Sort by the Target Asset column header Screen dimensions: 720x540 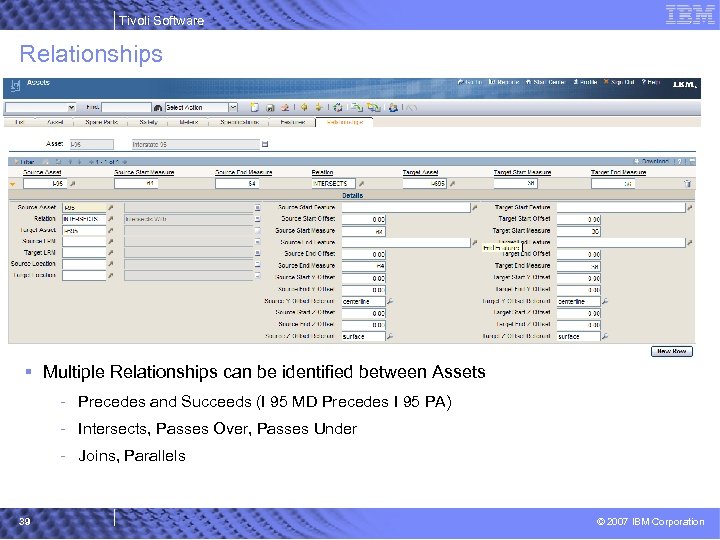point(420,172)
